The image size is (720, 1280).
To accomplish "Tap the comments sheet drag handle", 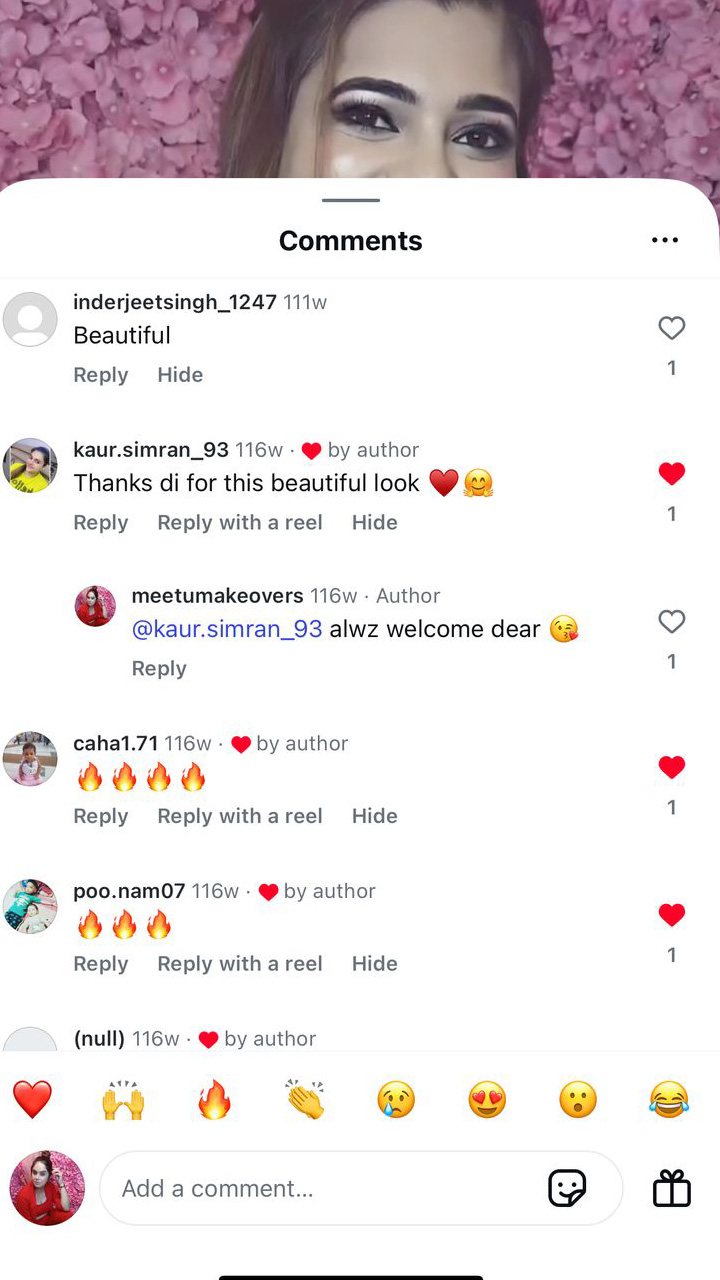I will [x=351, y=200].
